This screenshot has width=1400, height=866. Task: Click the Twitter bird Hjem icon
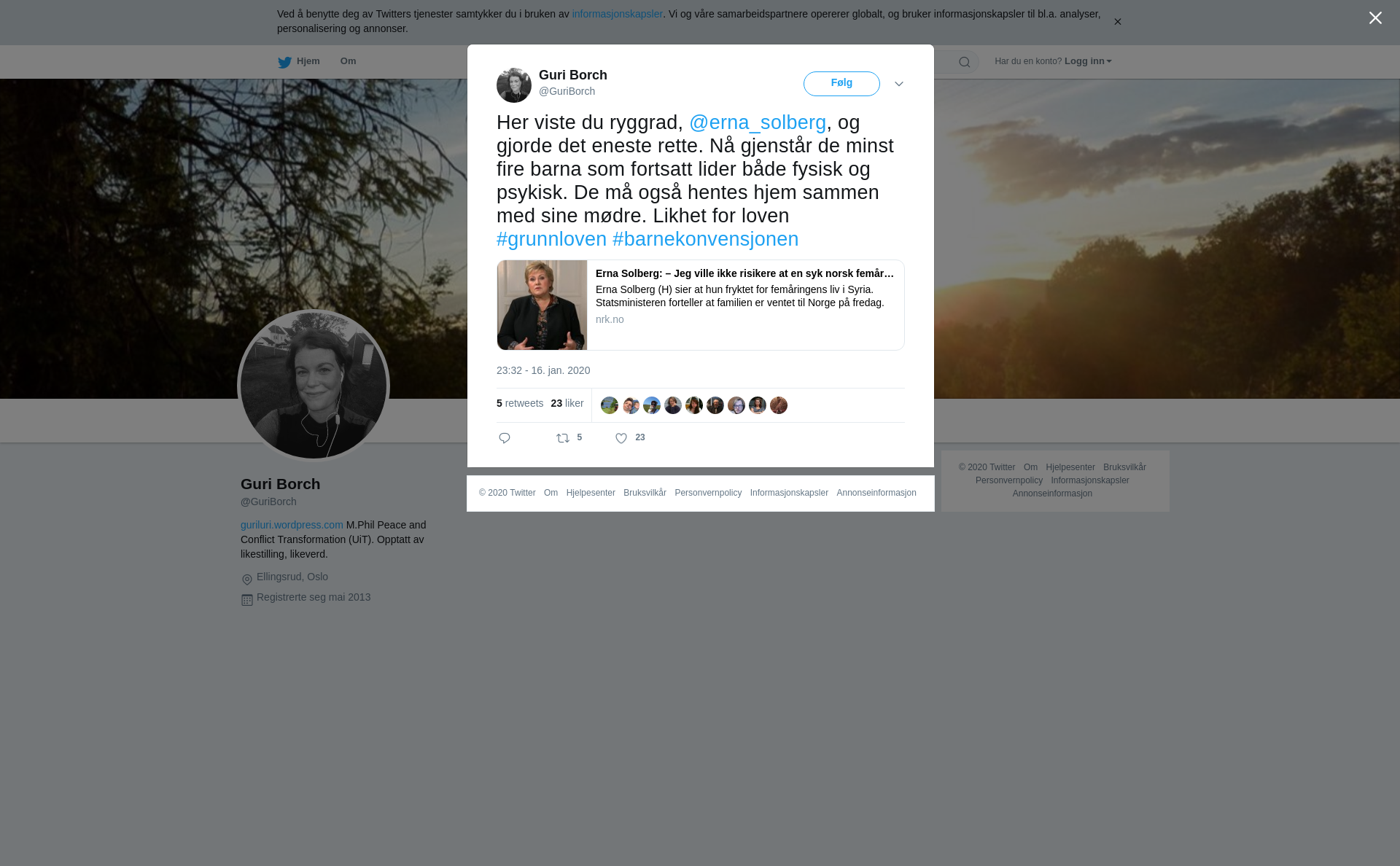pos(284,62)
